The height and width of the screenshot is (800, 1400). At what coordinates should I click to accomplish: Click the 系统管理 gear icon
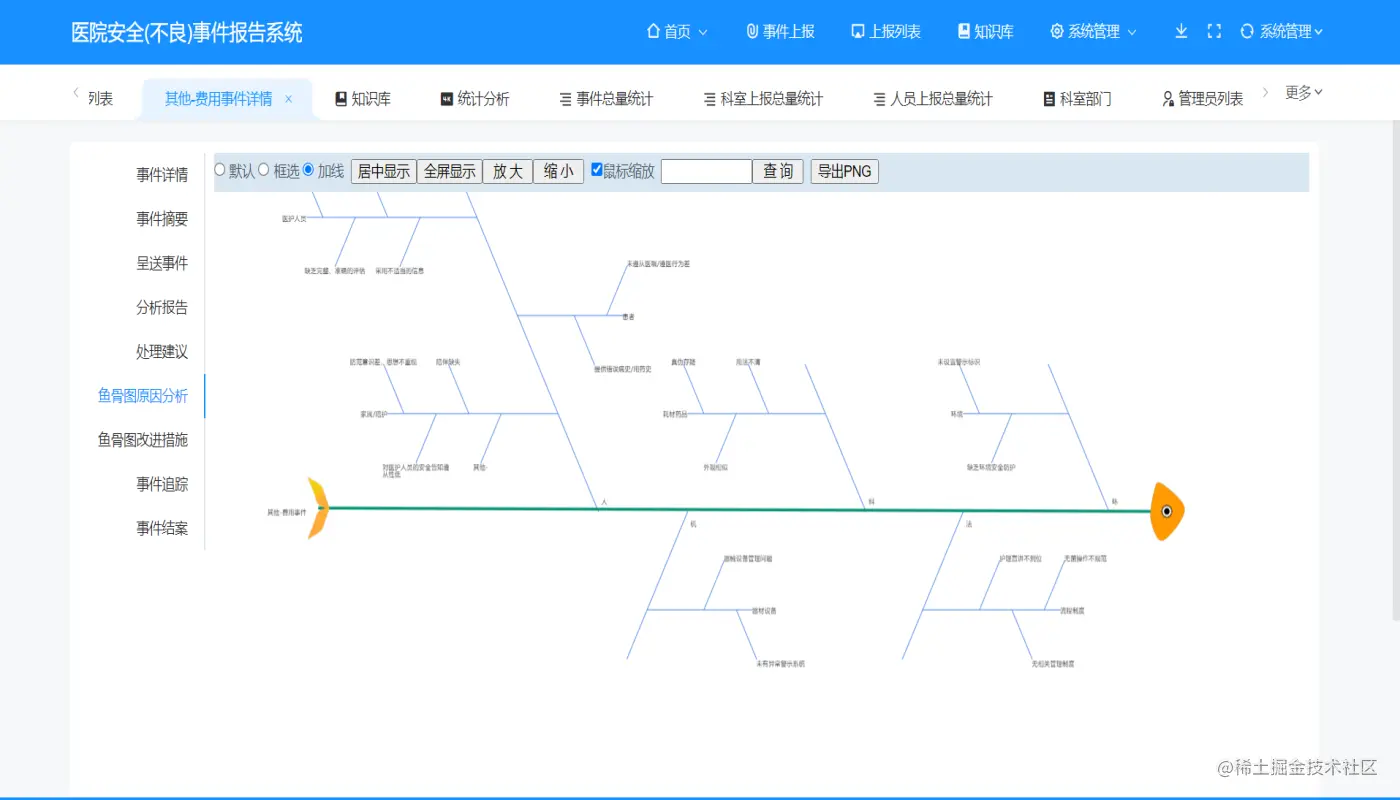1055,31
